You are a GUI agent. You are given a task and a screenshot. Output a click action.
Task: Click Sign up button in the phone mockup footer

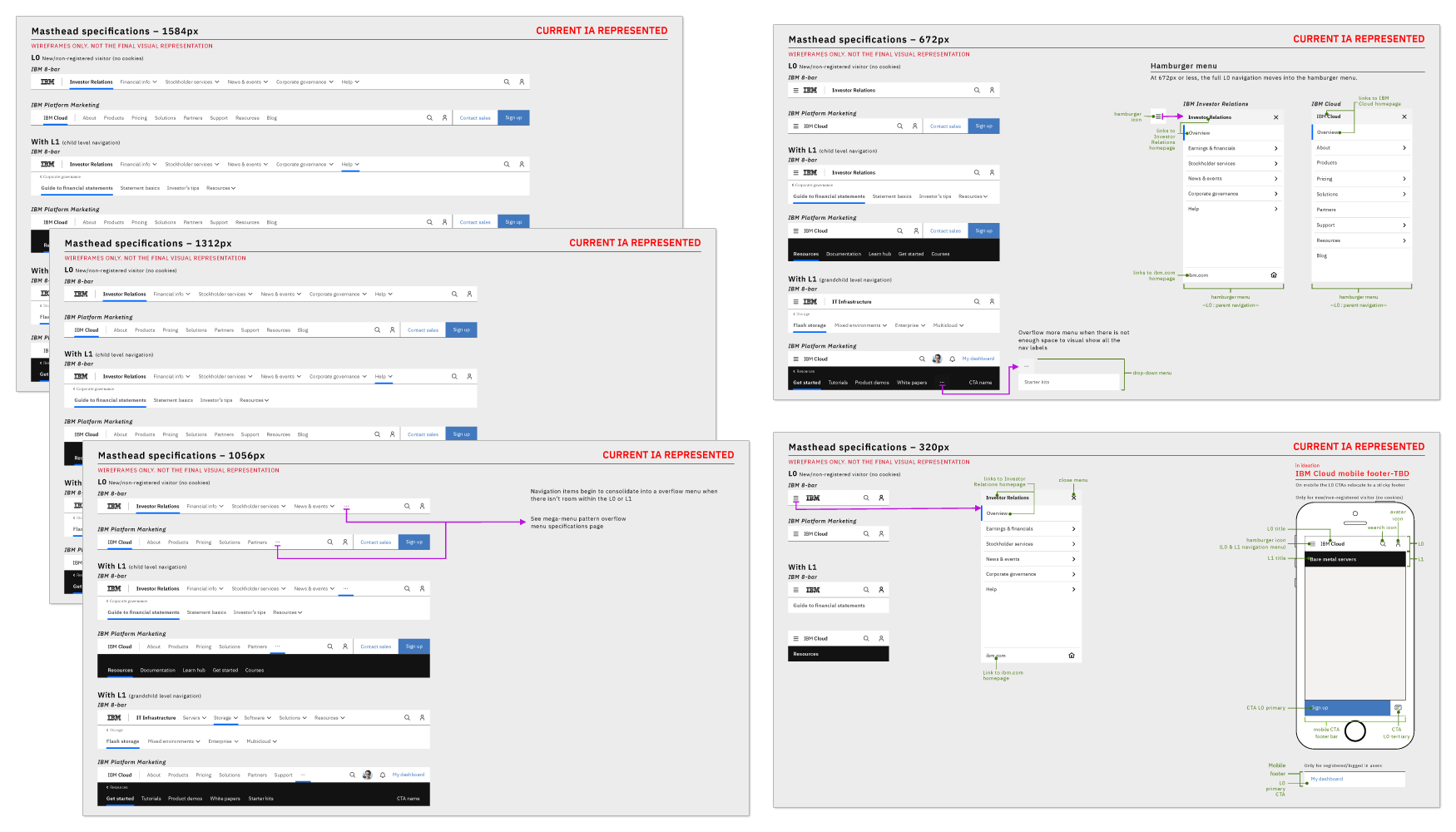[x=1347, y=708]
